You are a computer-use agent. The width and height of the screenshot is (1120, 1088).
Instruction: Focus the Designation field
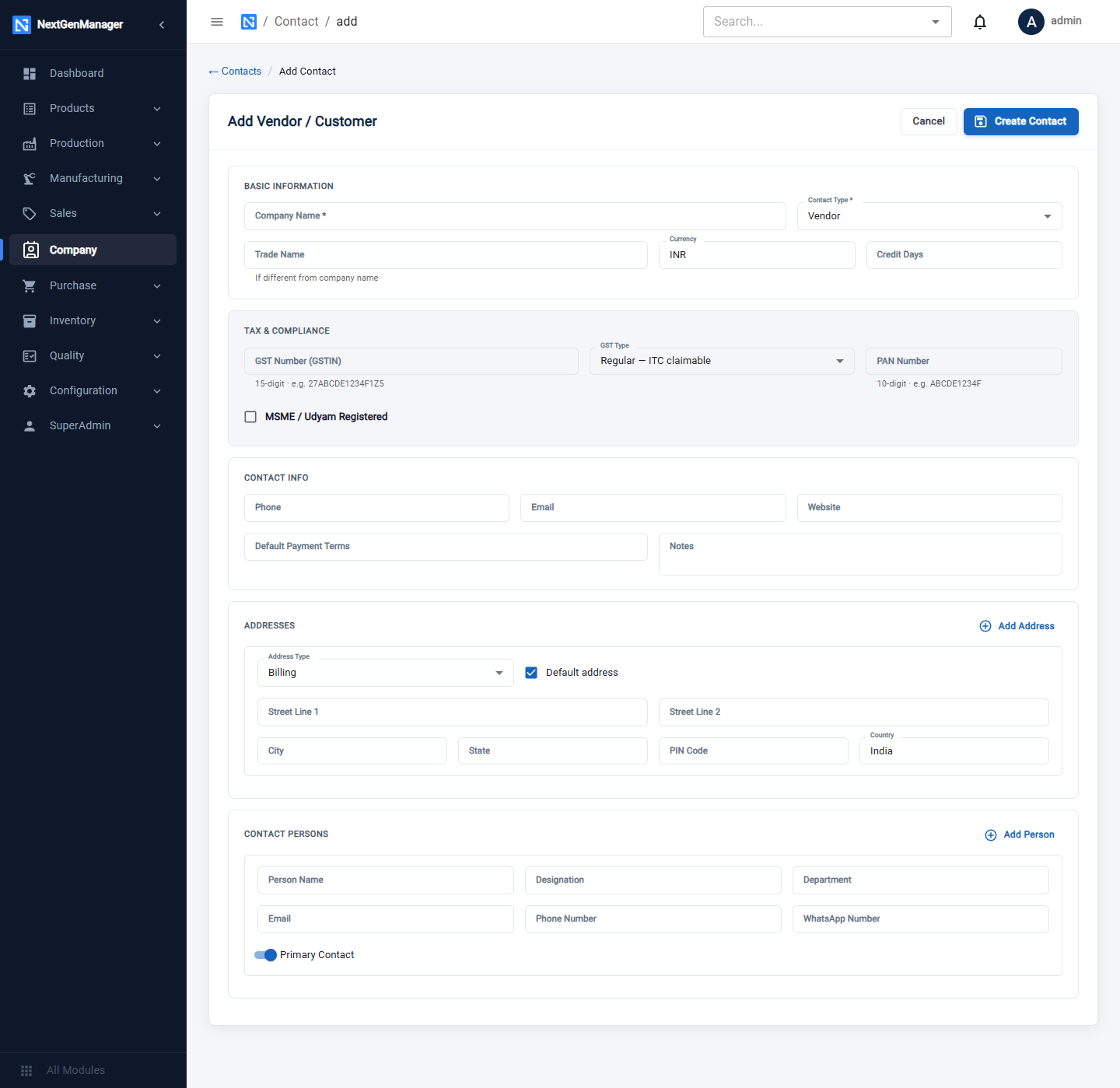[x=653, y=880]
